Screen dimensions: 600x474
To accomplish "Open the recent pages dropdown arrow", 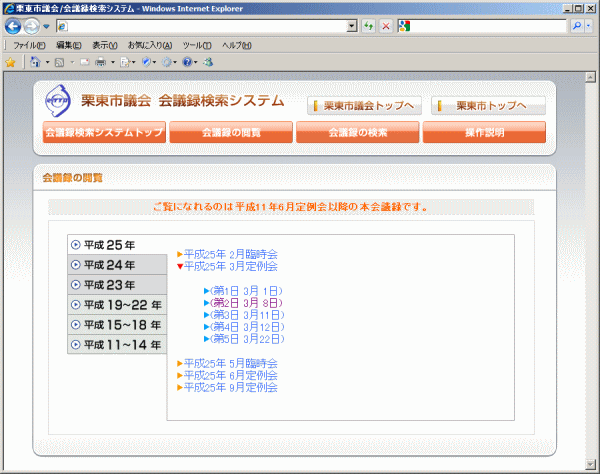I will [x=46, y=26].
